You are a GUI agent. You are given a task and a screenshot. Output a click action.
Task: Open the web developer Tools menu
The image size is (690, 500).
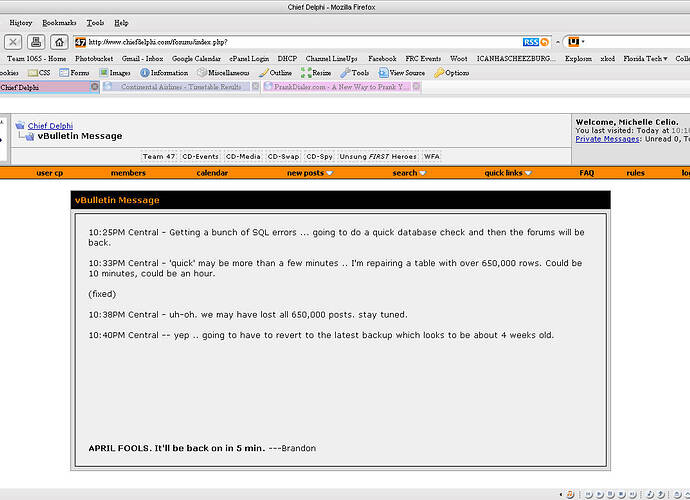point(355,73)
